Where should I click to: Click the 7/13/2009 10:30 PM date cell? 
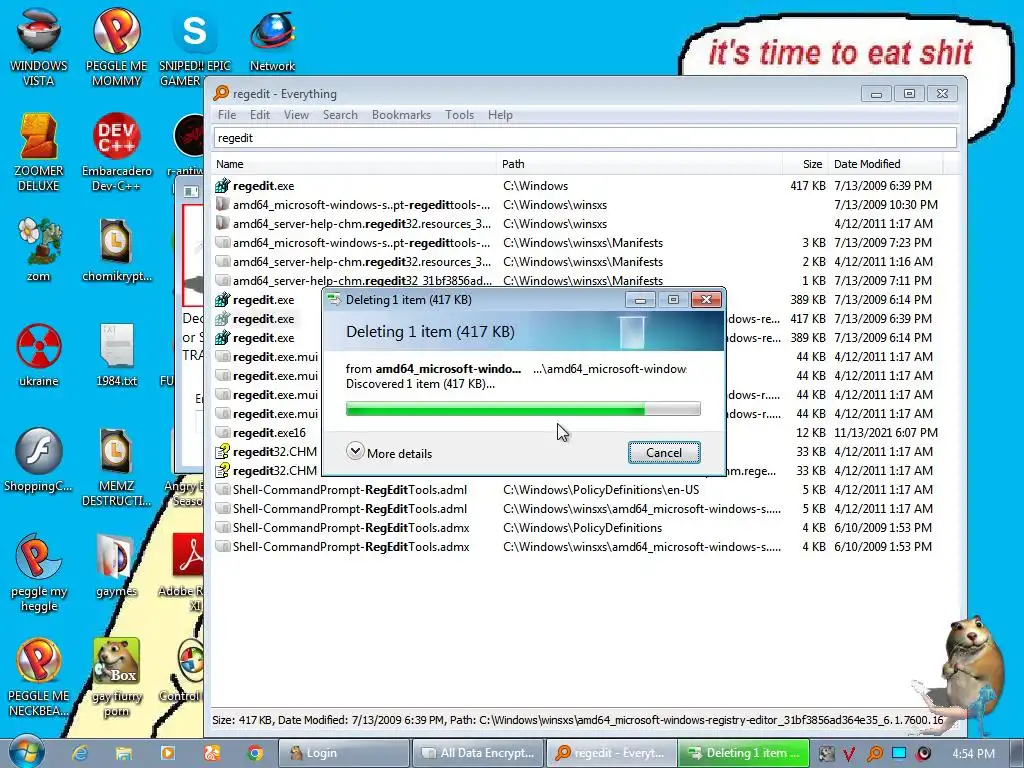886,204
